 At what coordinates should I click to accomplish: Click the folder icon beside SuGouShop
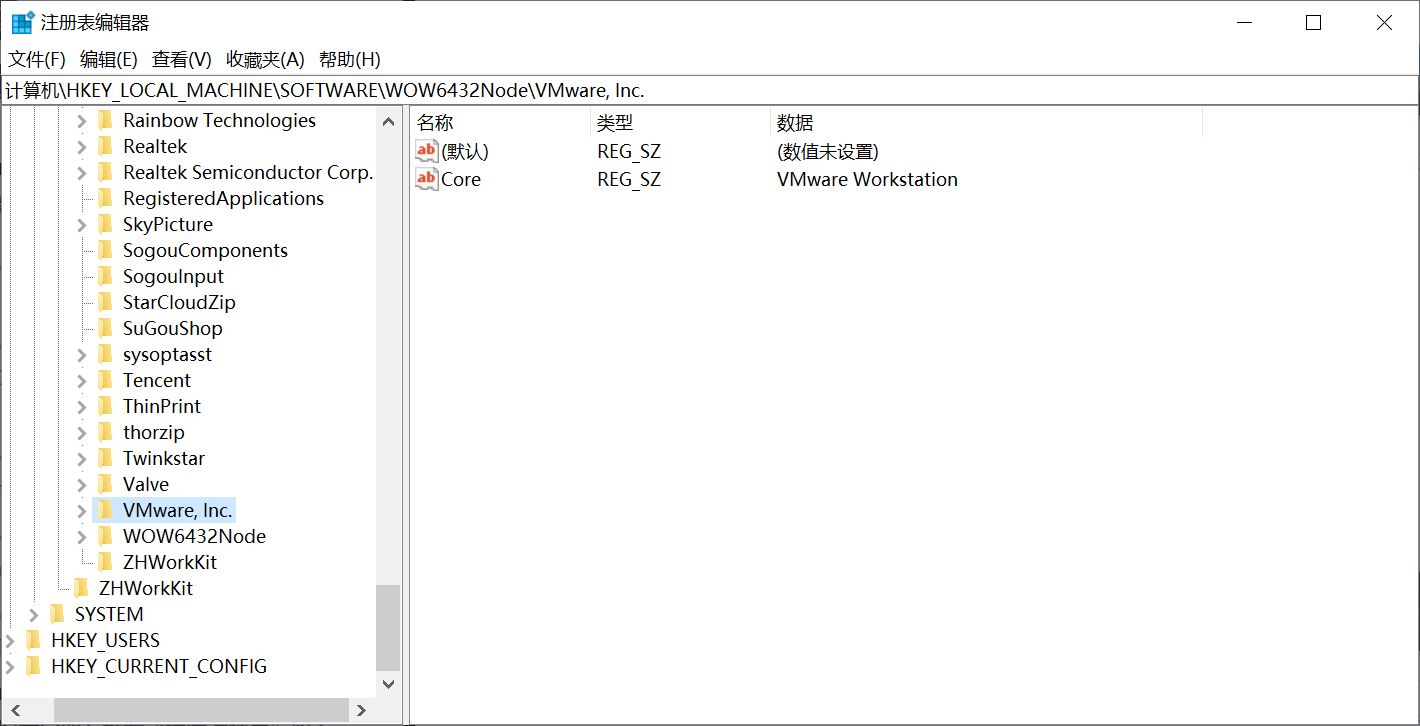tap(105, 328)
